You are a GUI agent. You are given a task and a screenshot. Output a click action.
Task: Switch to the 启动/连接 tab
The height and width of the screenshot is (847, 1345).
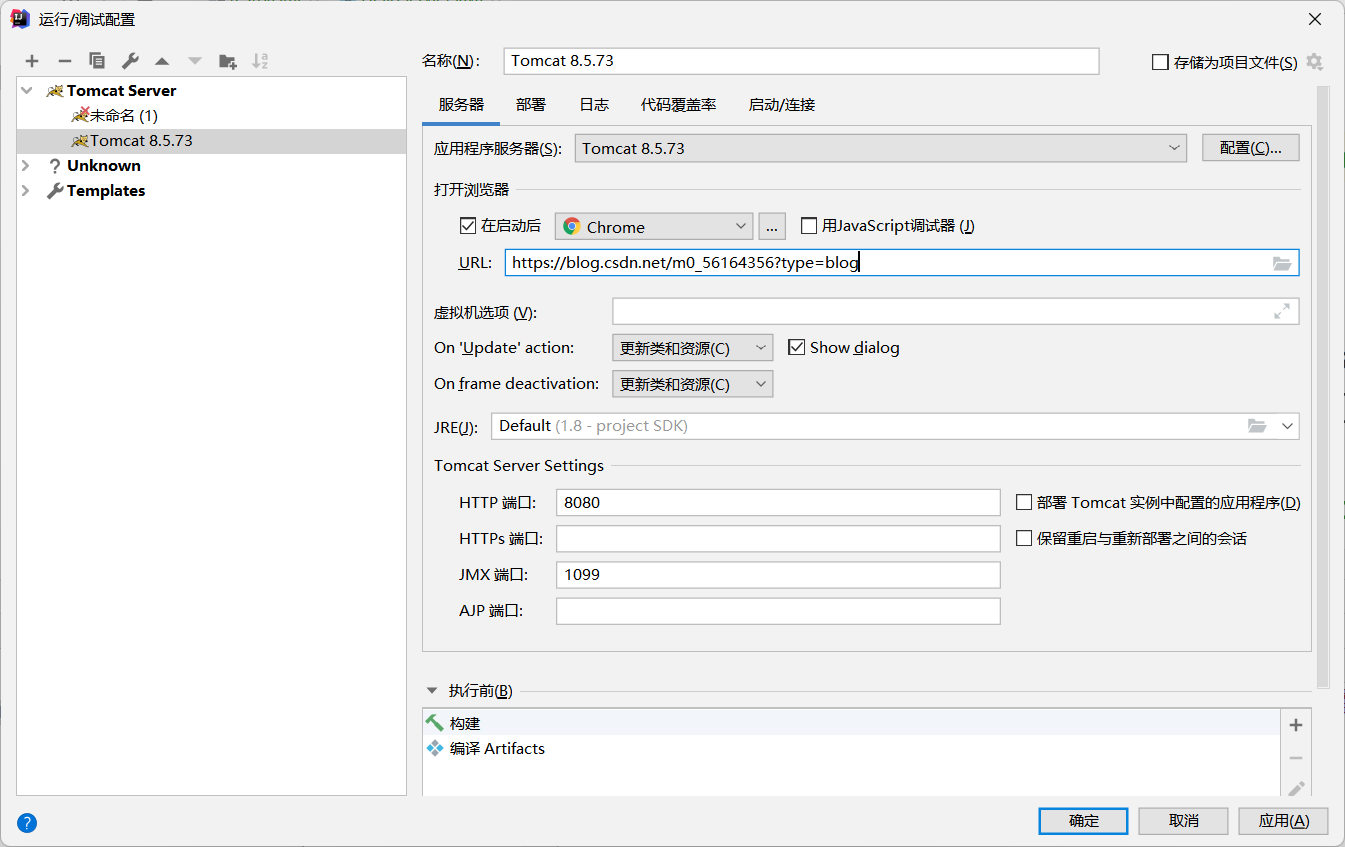(782, 104)
